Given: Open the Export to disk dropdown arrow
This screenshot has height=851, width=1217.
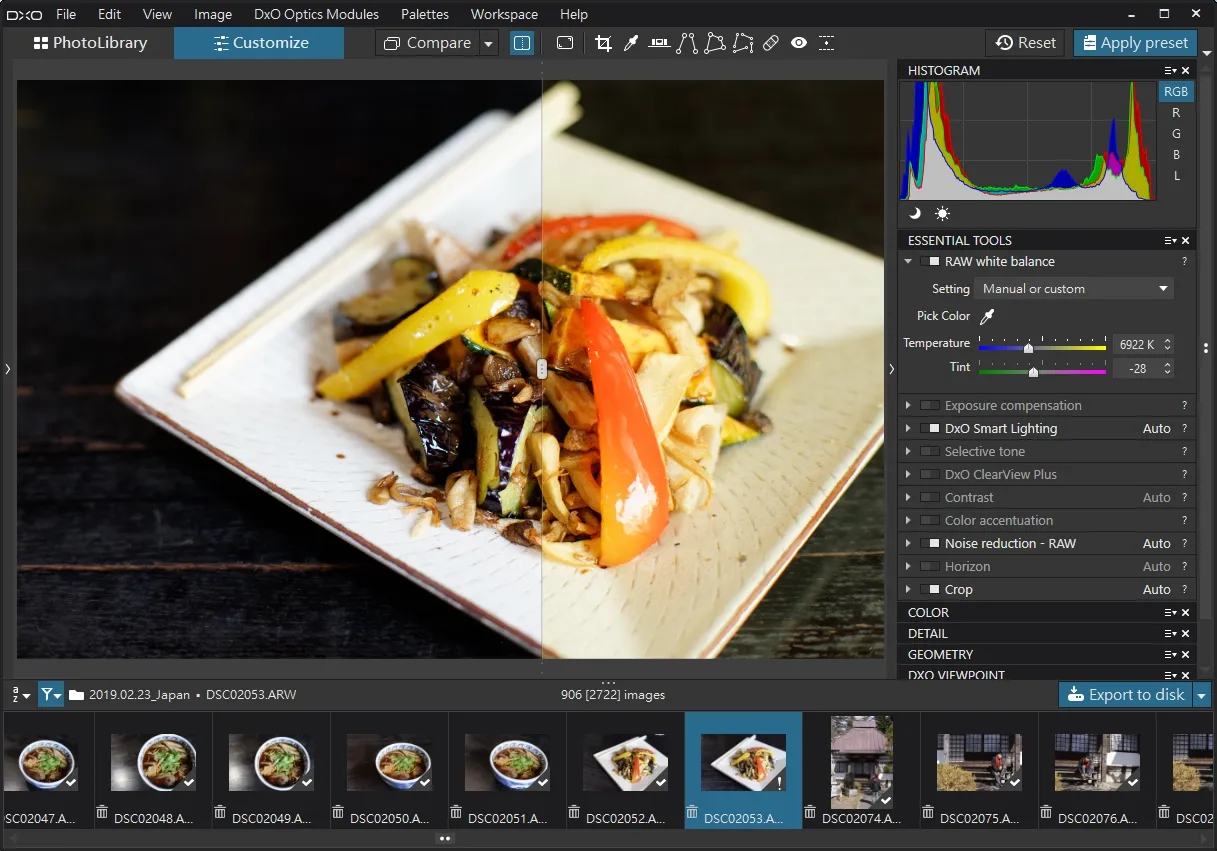Looking at the screenshot, I should 1202,695.
